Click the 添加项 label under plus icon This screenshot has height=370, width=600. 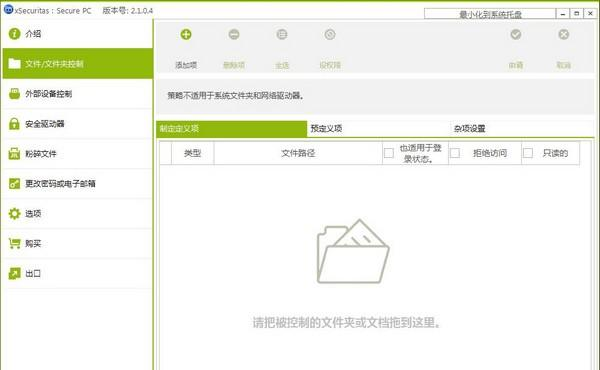pos(186,65)
